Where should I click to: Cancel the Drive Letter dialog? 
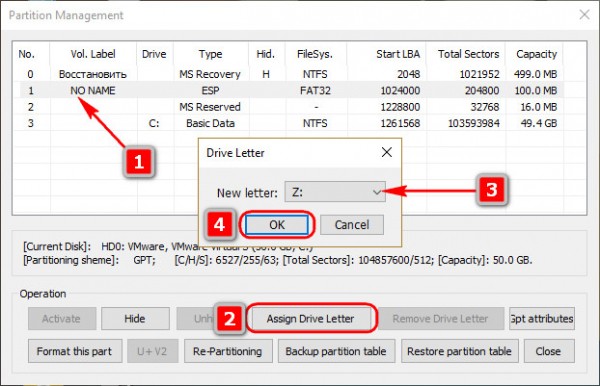[x=352, y=225]
